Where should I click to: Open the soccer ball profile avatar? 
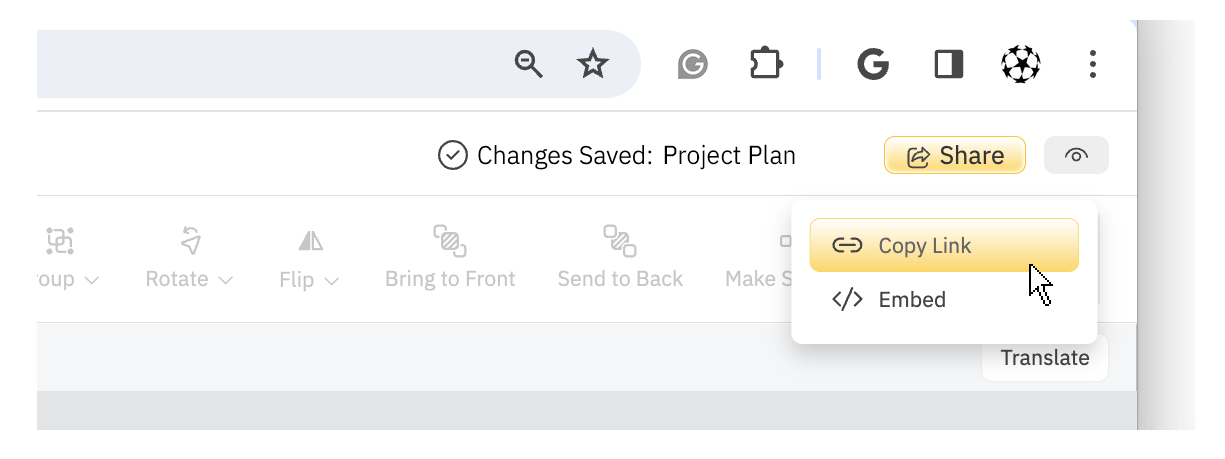tap(1021, 65)
